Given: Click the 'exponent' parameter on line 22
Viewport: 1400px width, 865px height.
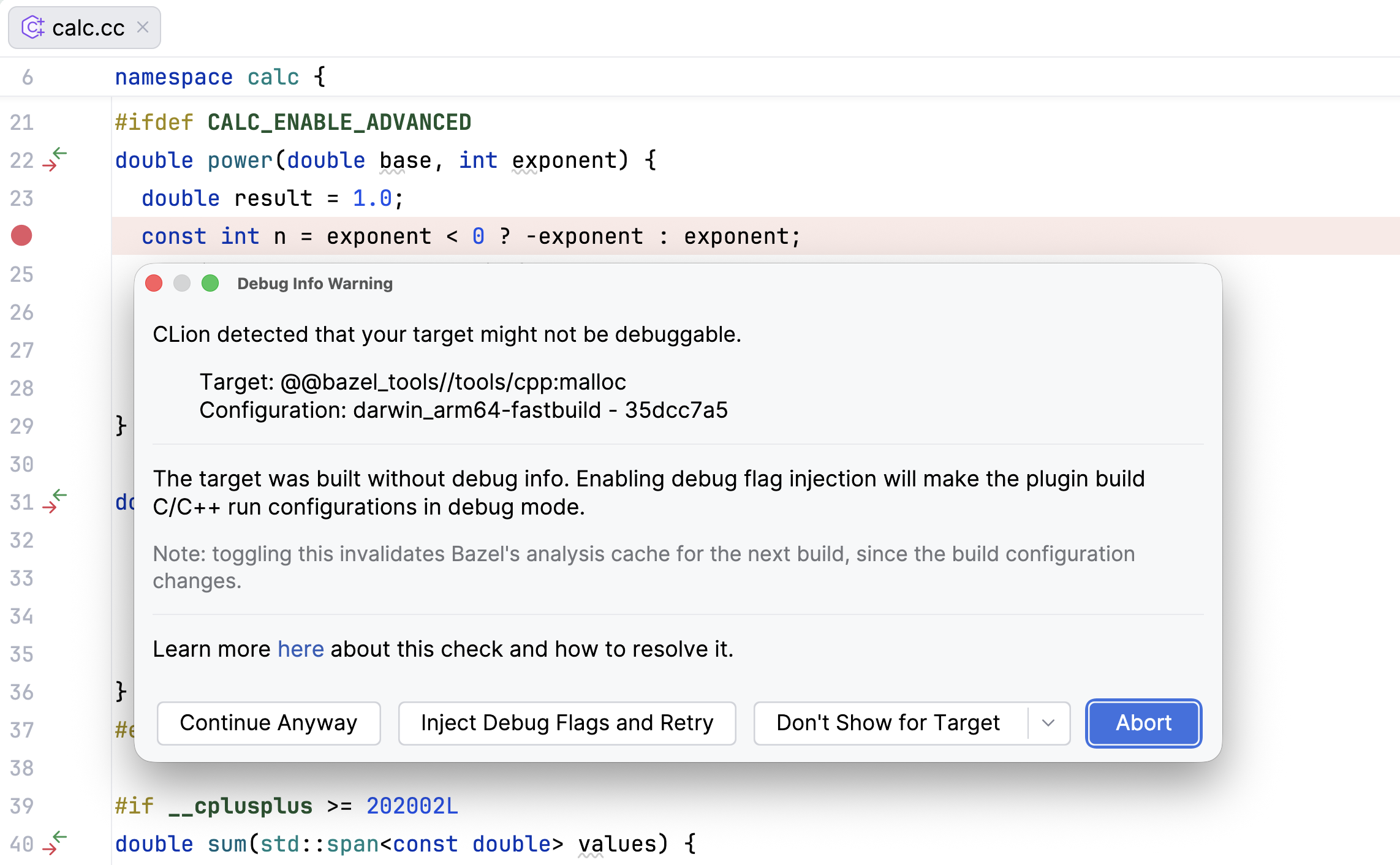Looking at the screenshot, I should (x=564, y=161).
